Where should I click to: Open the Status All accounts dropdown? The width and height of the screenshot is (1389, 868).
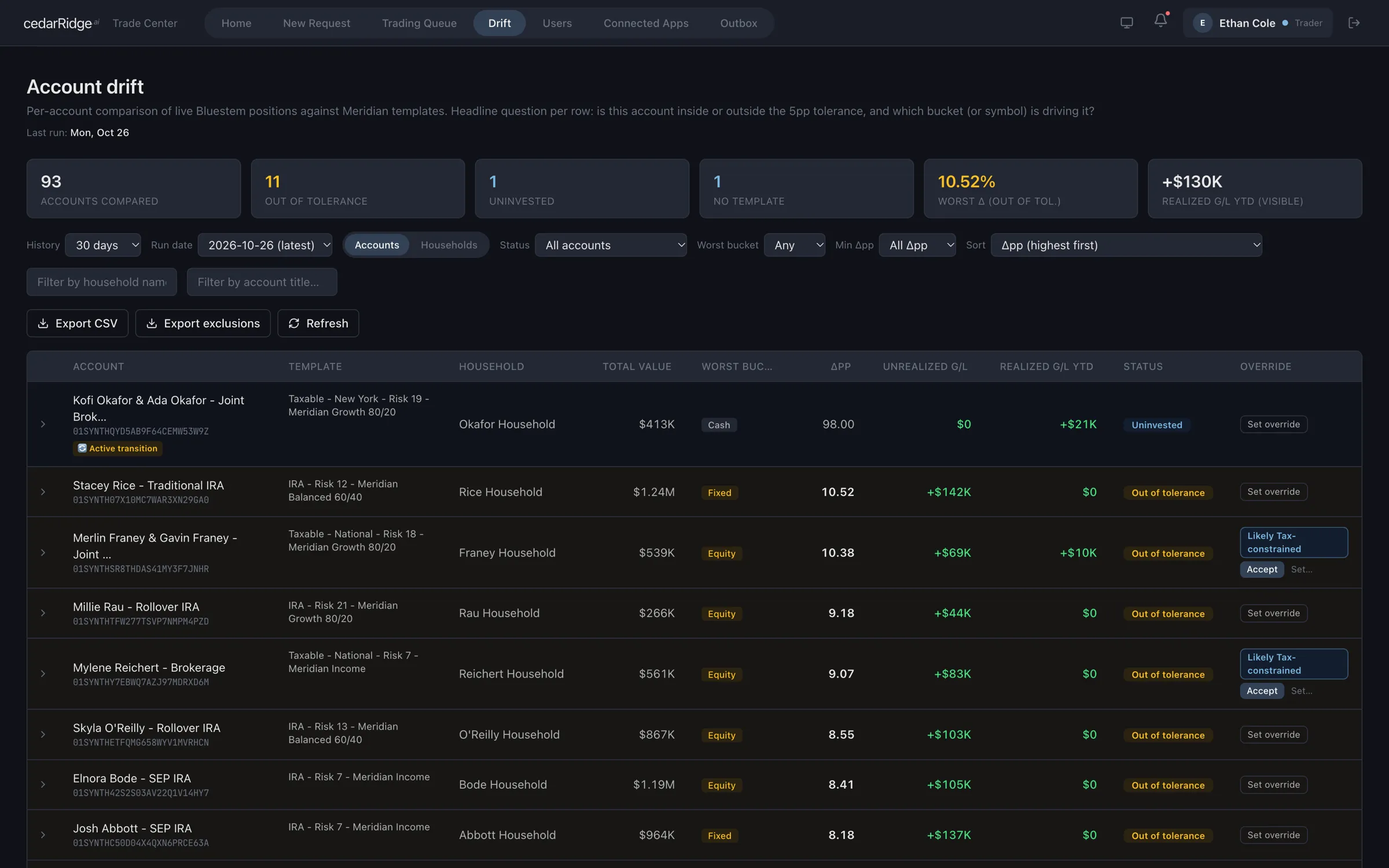pyautogui.click(x=611, y=245)
